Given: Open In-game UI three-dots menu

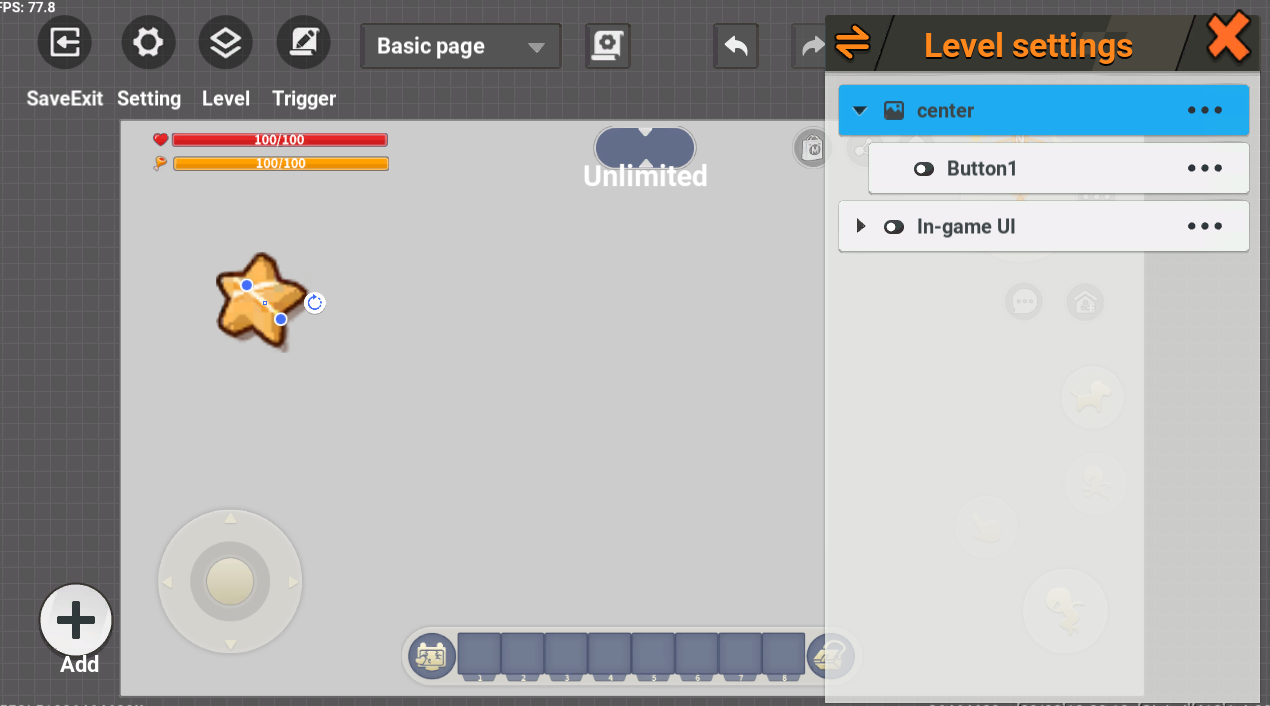Looking at the screenshot, I should (1204, 227).
